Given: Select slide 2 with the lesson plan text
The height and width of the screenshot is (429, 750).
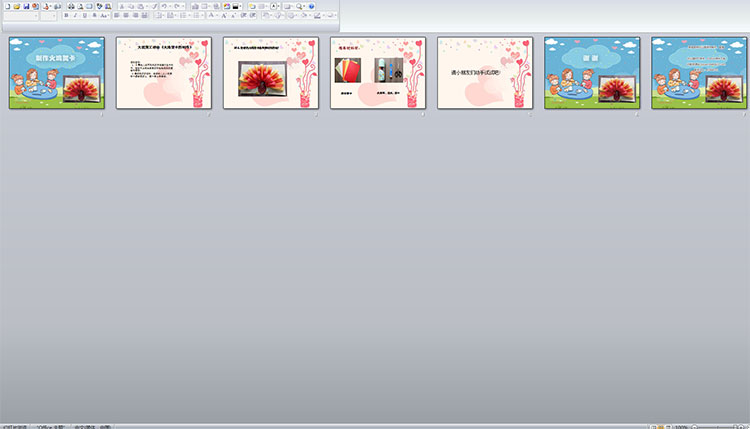Looking at the screenshot, I should [164, 73].
